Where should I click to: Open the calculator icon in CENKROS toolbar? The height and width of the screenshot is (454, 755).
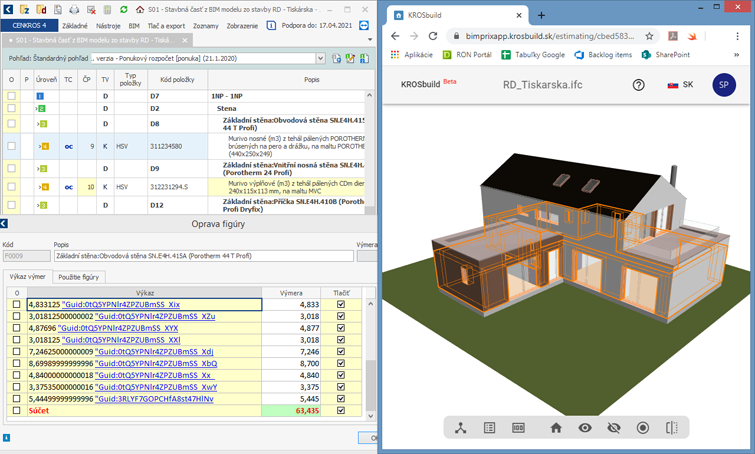[x=107, y=9]
